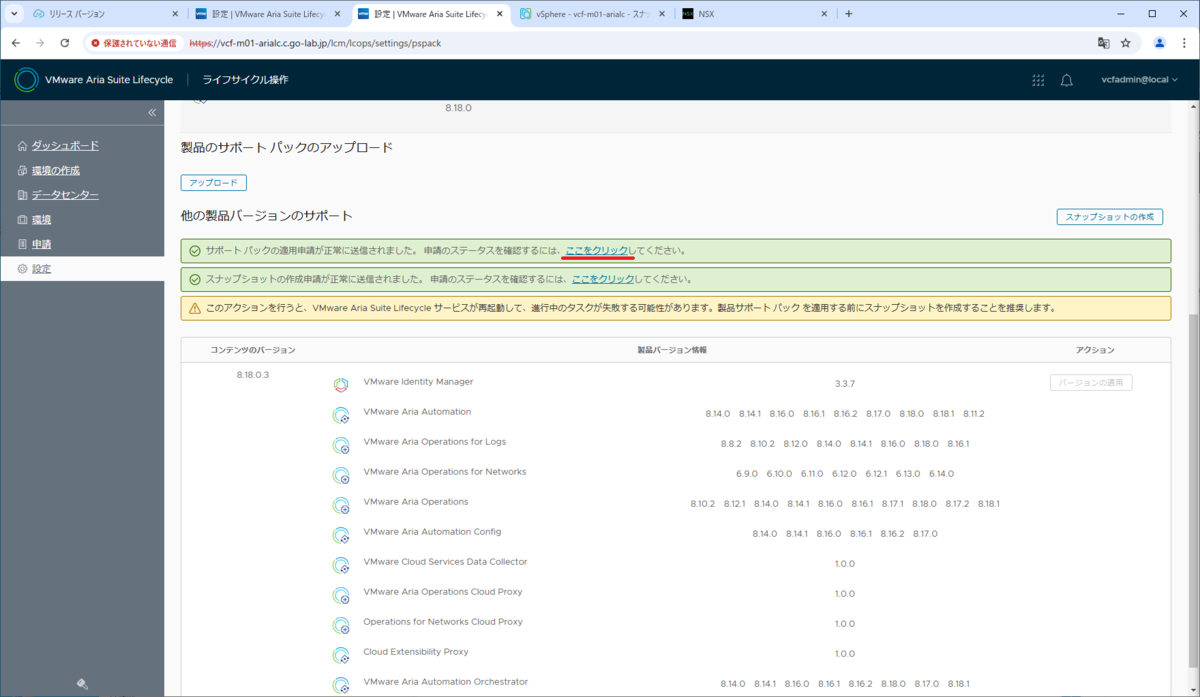This screenshot has height=697, width=1200.
Task: Switch to the vSphere browser tab
Action: coord(590,14)
